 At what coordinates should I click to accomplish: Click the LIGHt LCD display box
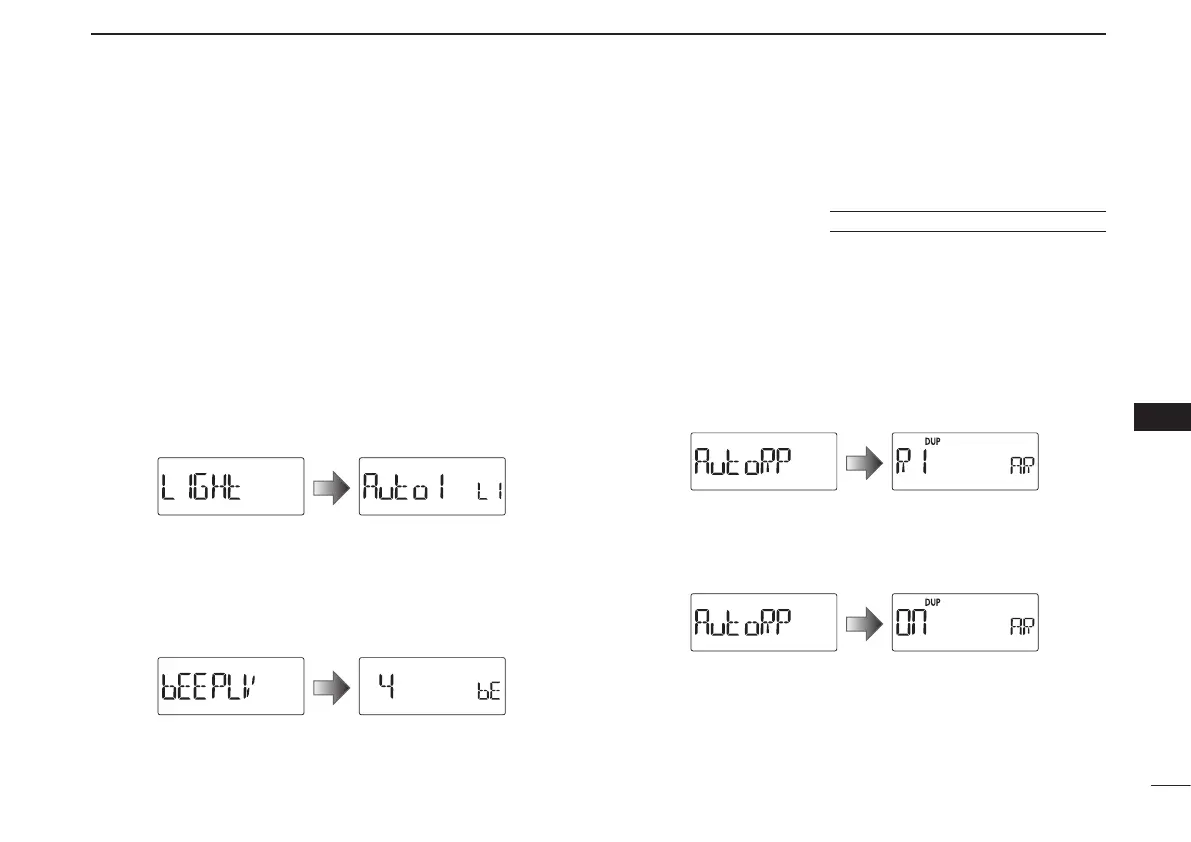[231, 487]
